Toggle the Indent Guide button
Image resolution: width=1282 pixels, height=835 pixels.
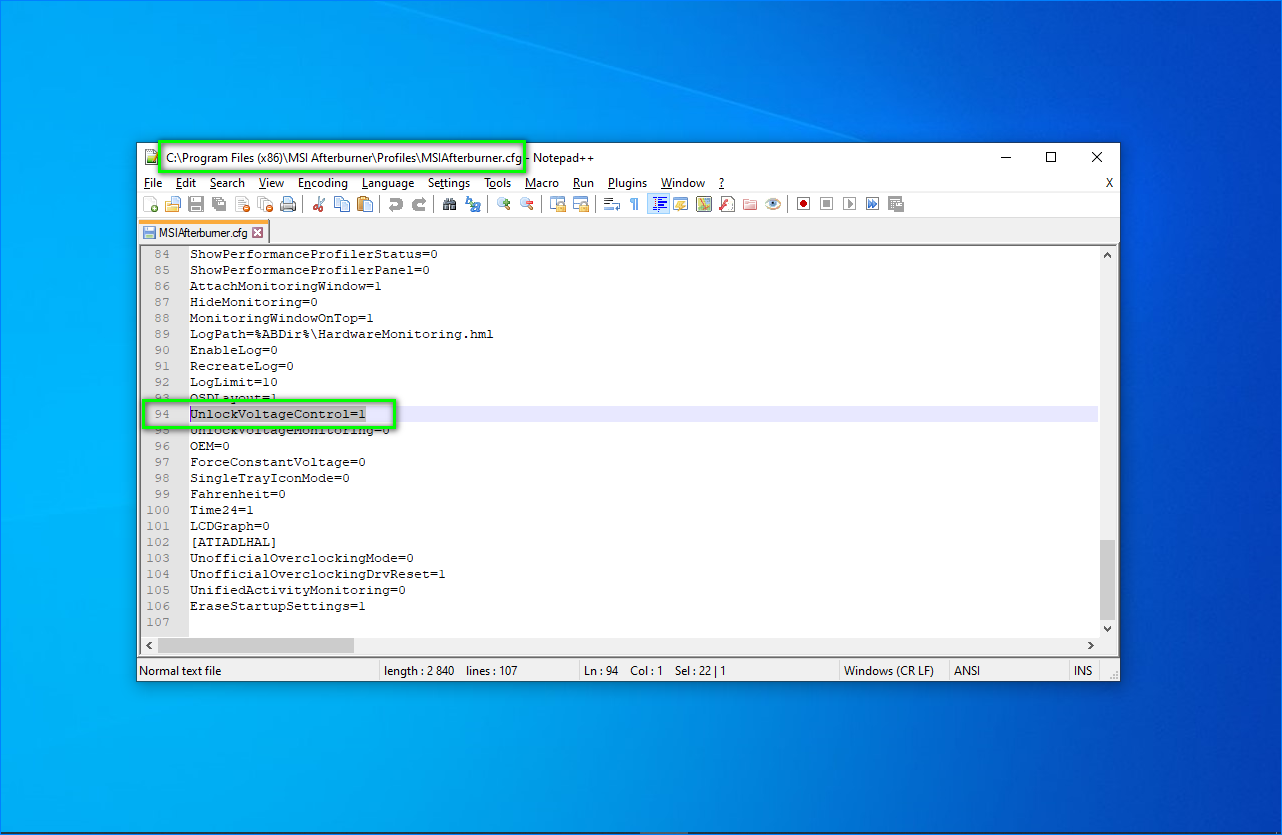coord(658,204)
